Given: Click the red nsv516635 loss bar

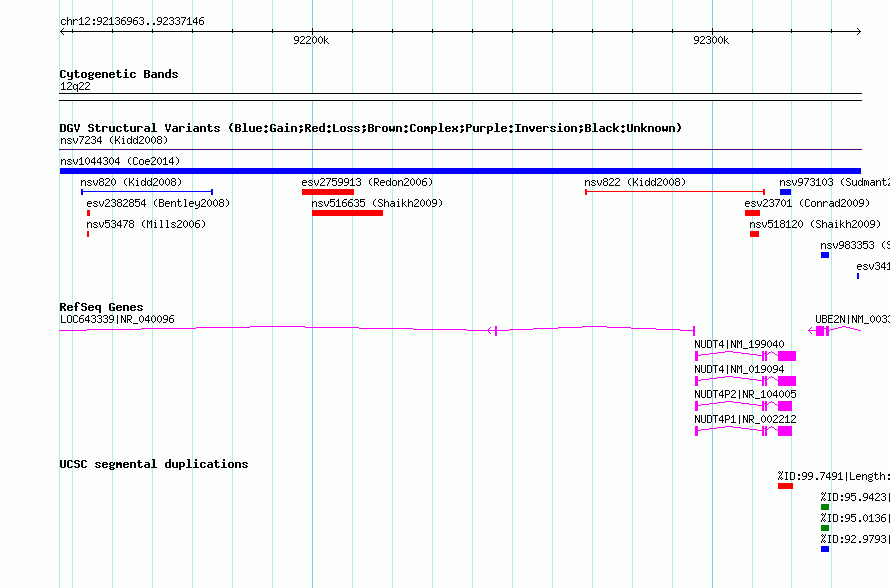Looking at the screenshot, I should click(347, 213).
